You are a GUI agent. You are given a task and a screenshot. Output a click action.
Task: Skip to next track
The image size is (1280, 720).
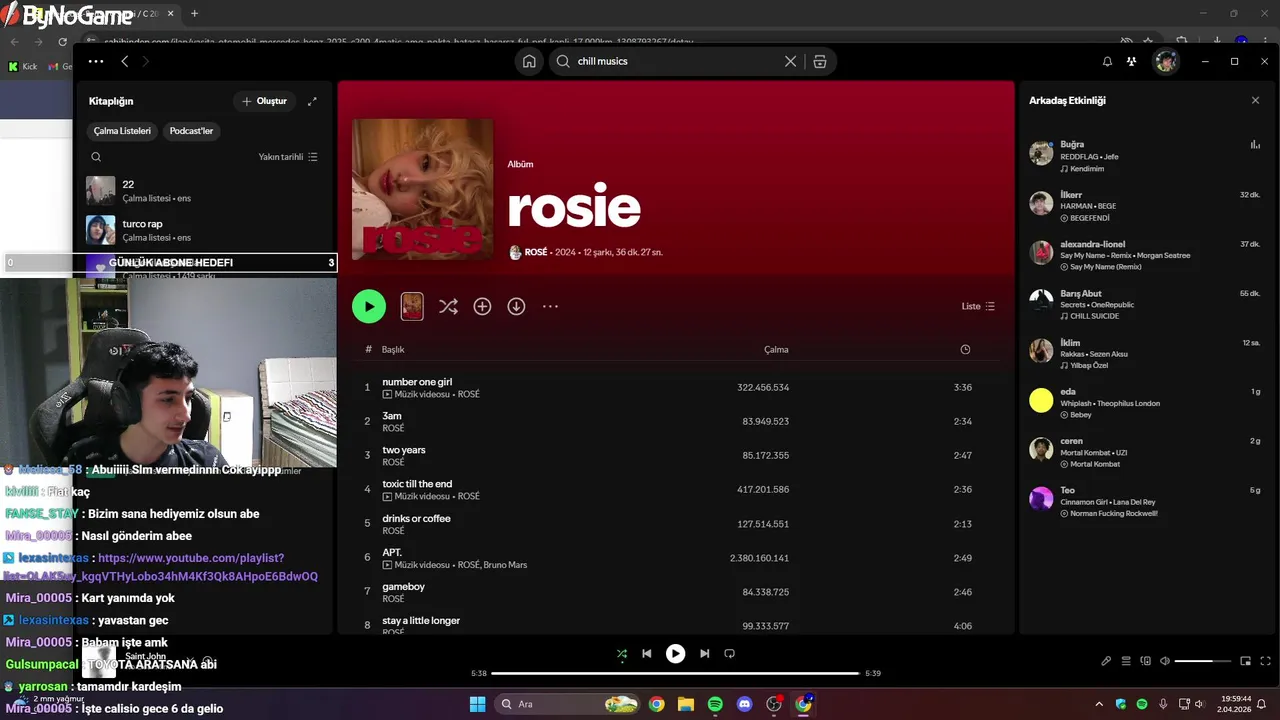coord(704,653)
